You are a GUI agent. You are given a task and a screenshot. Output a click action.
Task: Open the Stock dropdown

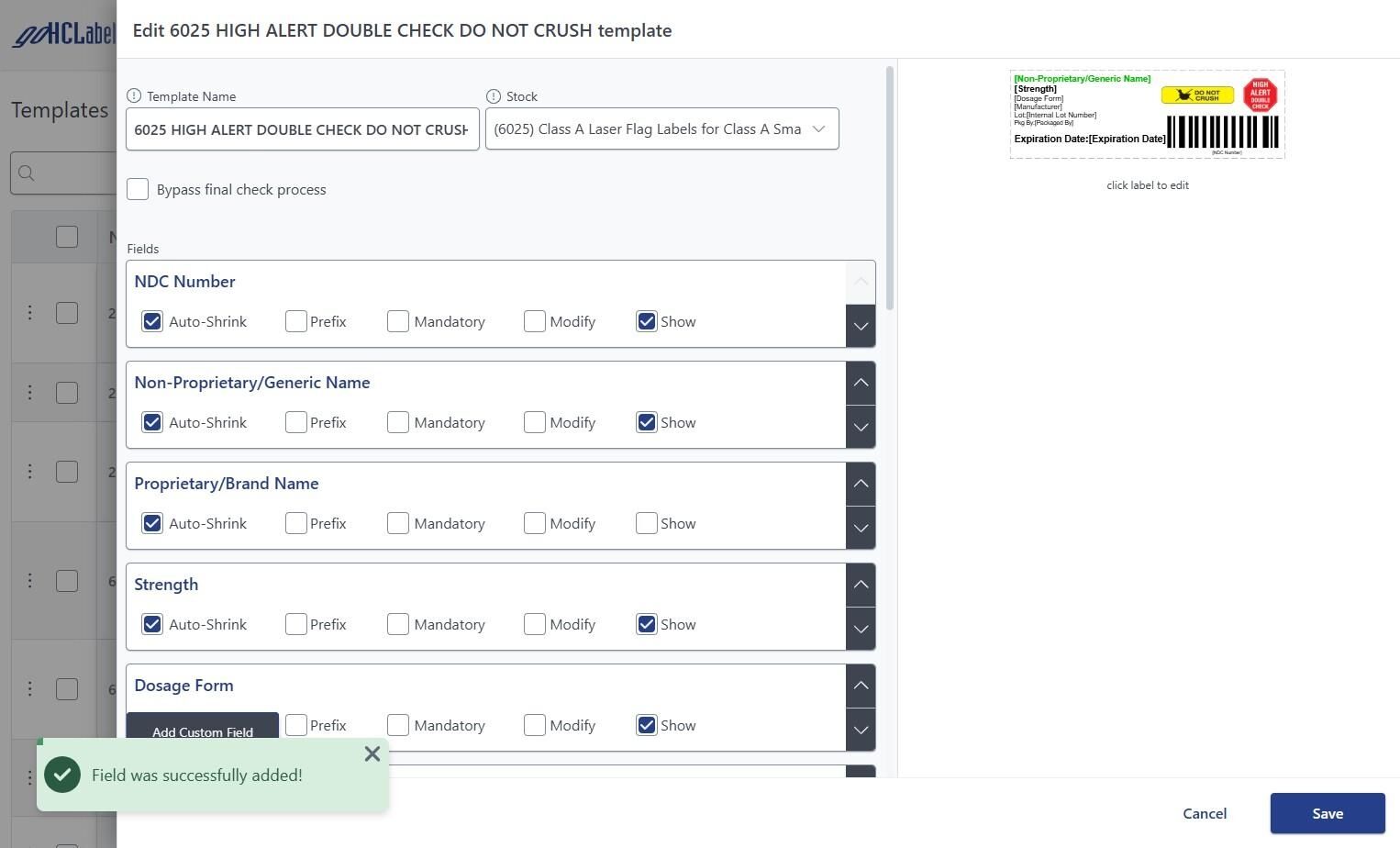pyautogui.click(x=661, y=129)
